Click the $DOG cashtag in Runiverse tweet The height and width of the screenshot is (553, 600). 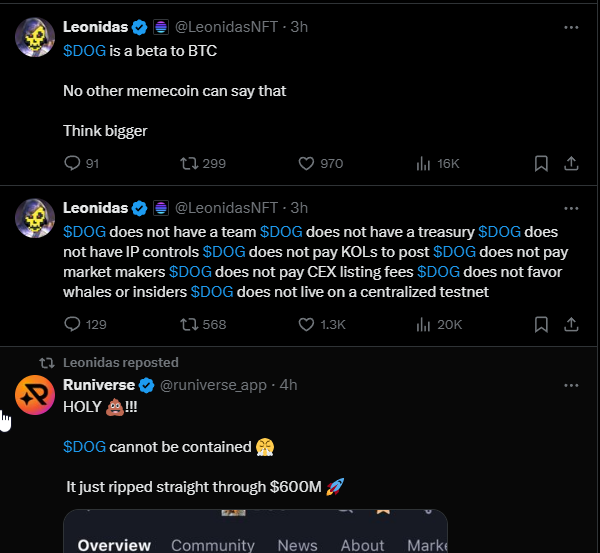coord(81,446)
